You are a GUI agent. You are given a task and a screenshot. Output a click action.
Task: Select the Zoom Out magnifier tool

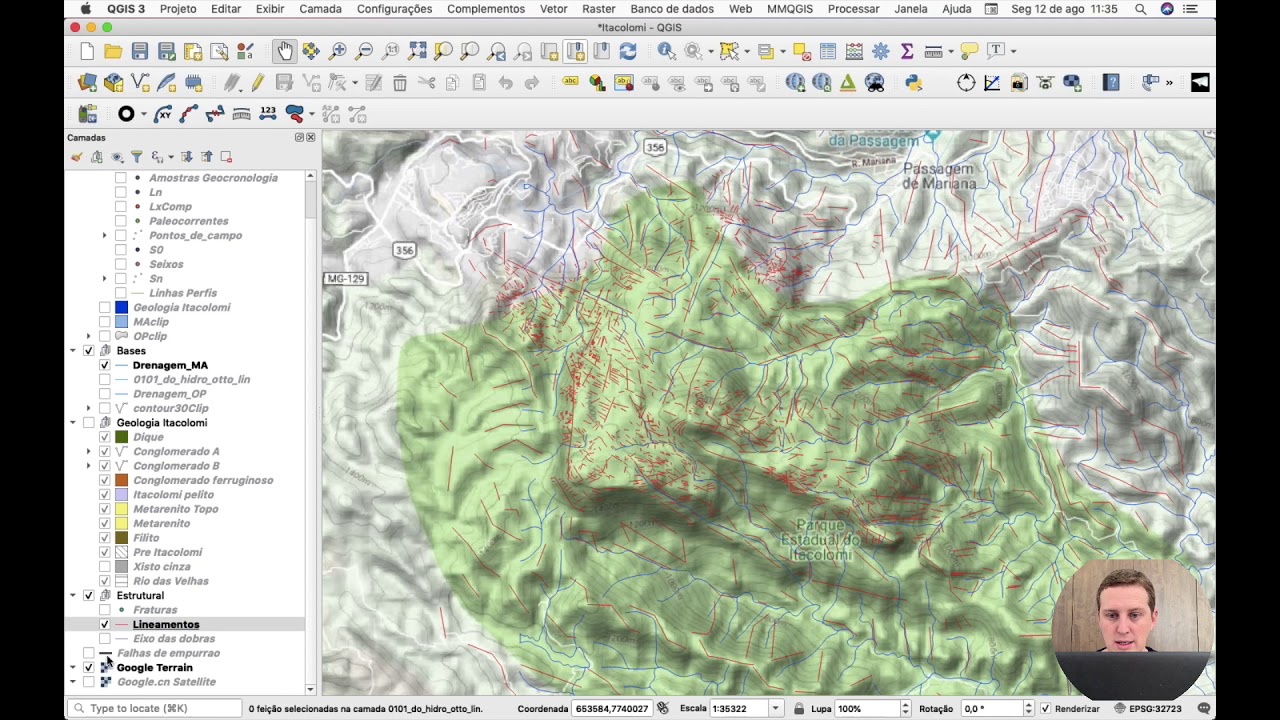[365, 51]
